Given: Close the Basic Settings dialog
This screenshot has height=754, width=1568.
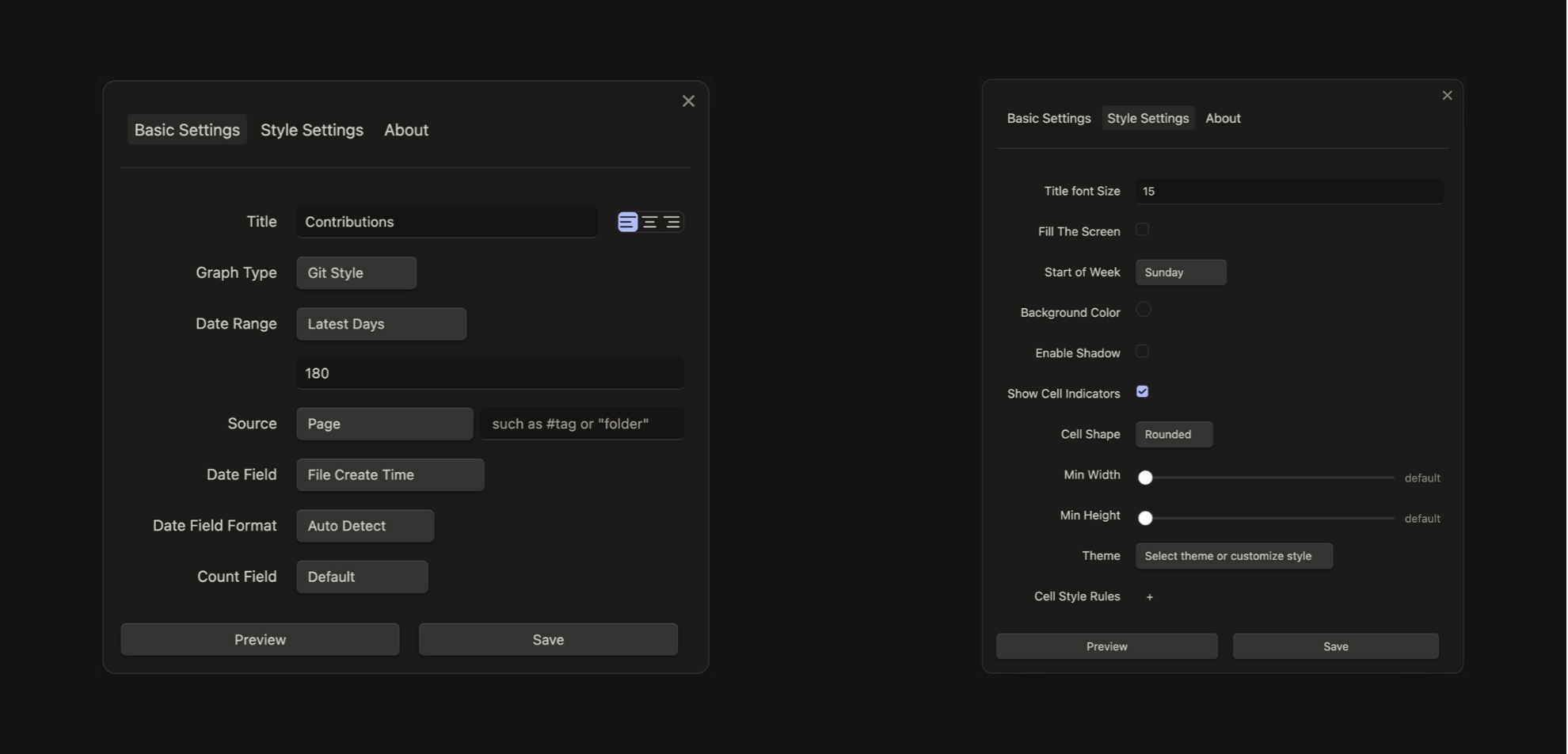Looking at the screenshot, I should click(x=688, y=101).
